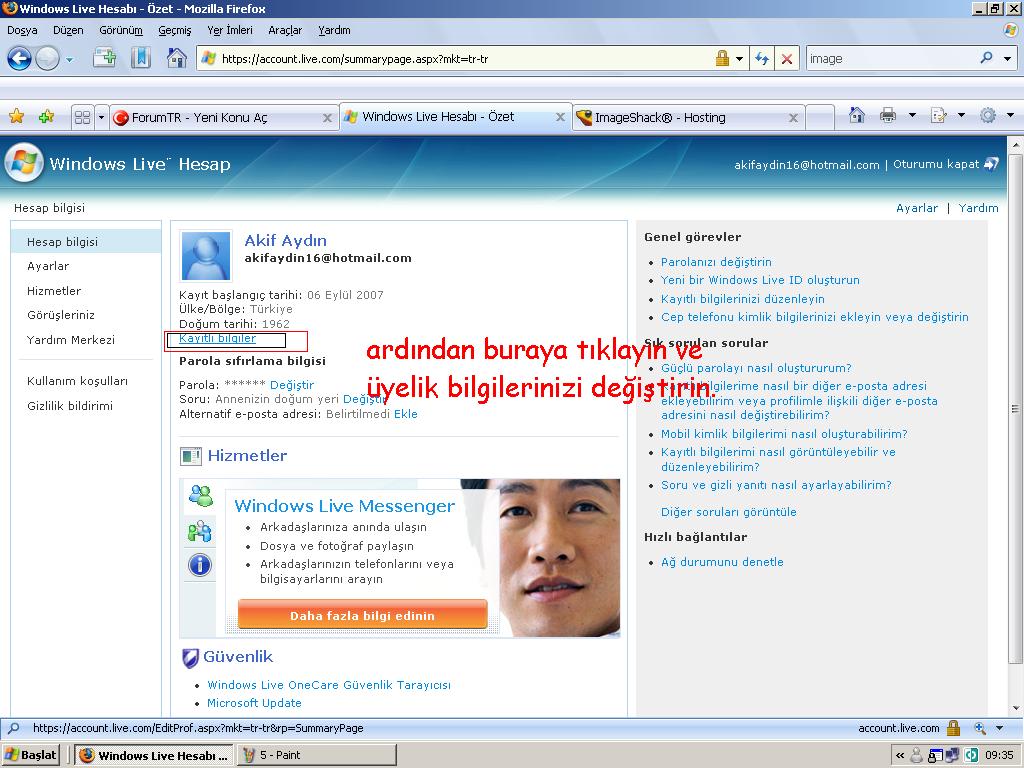This screenshot has width=1024, height=768.
Task: Close the ForumTR tab
Action: [x=327, y=118]
